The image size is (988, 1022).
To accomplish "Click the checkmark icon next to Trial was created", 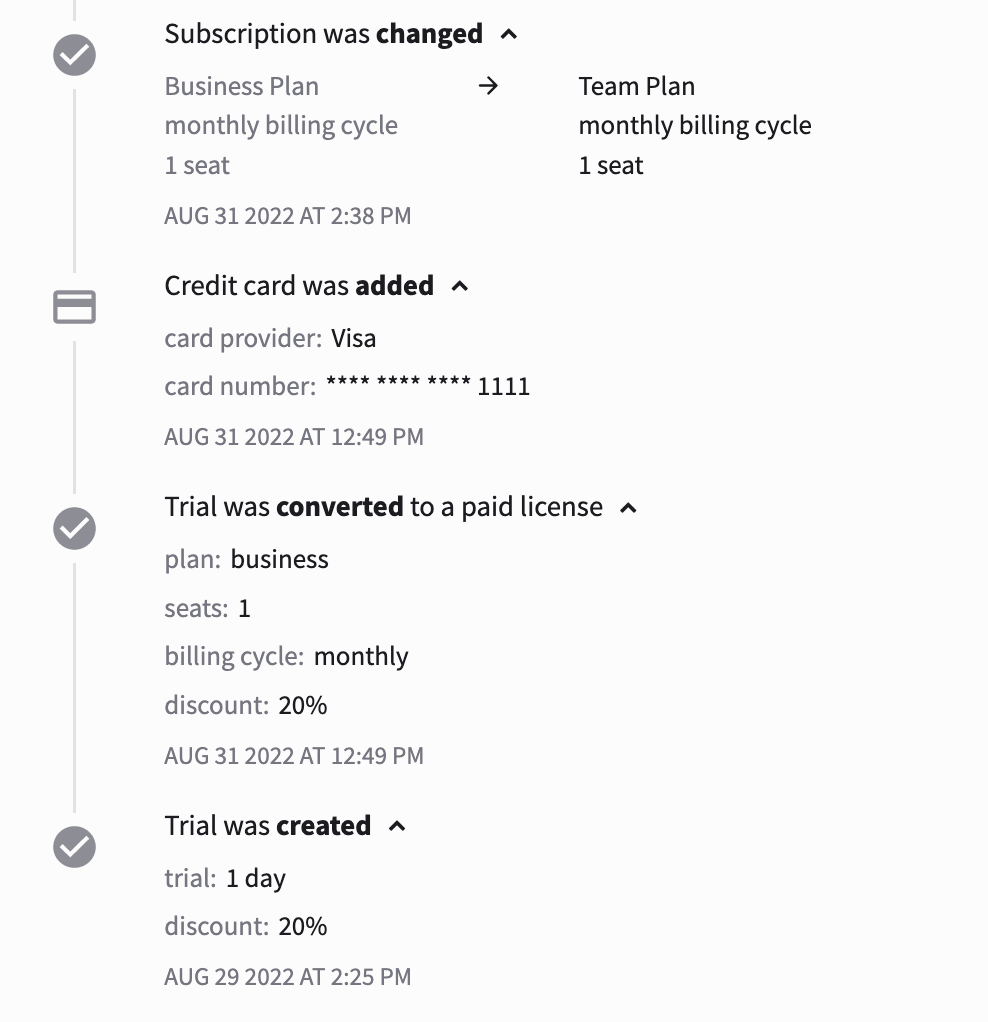I will pyautogui.click(x=74, y=847).
